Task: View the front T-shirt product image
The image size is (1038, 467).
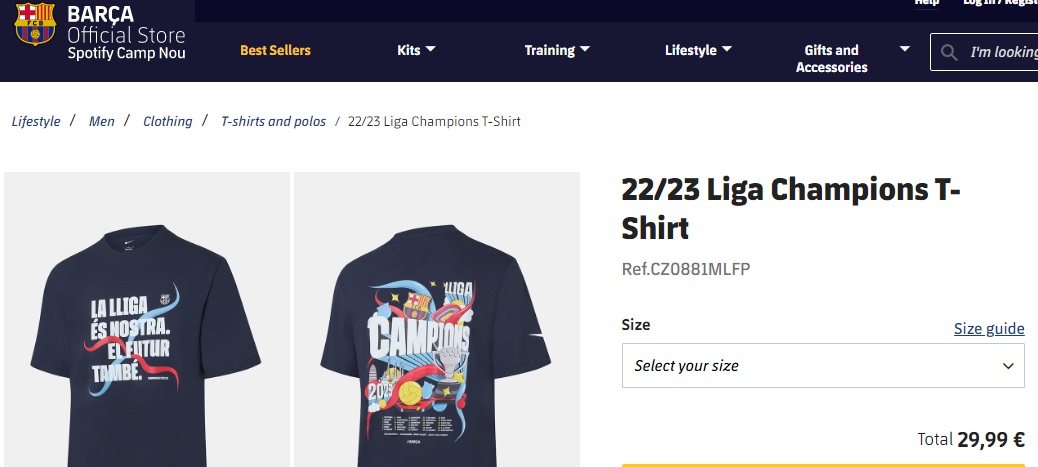Action: point(147,319)
